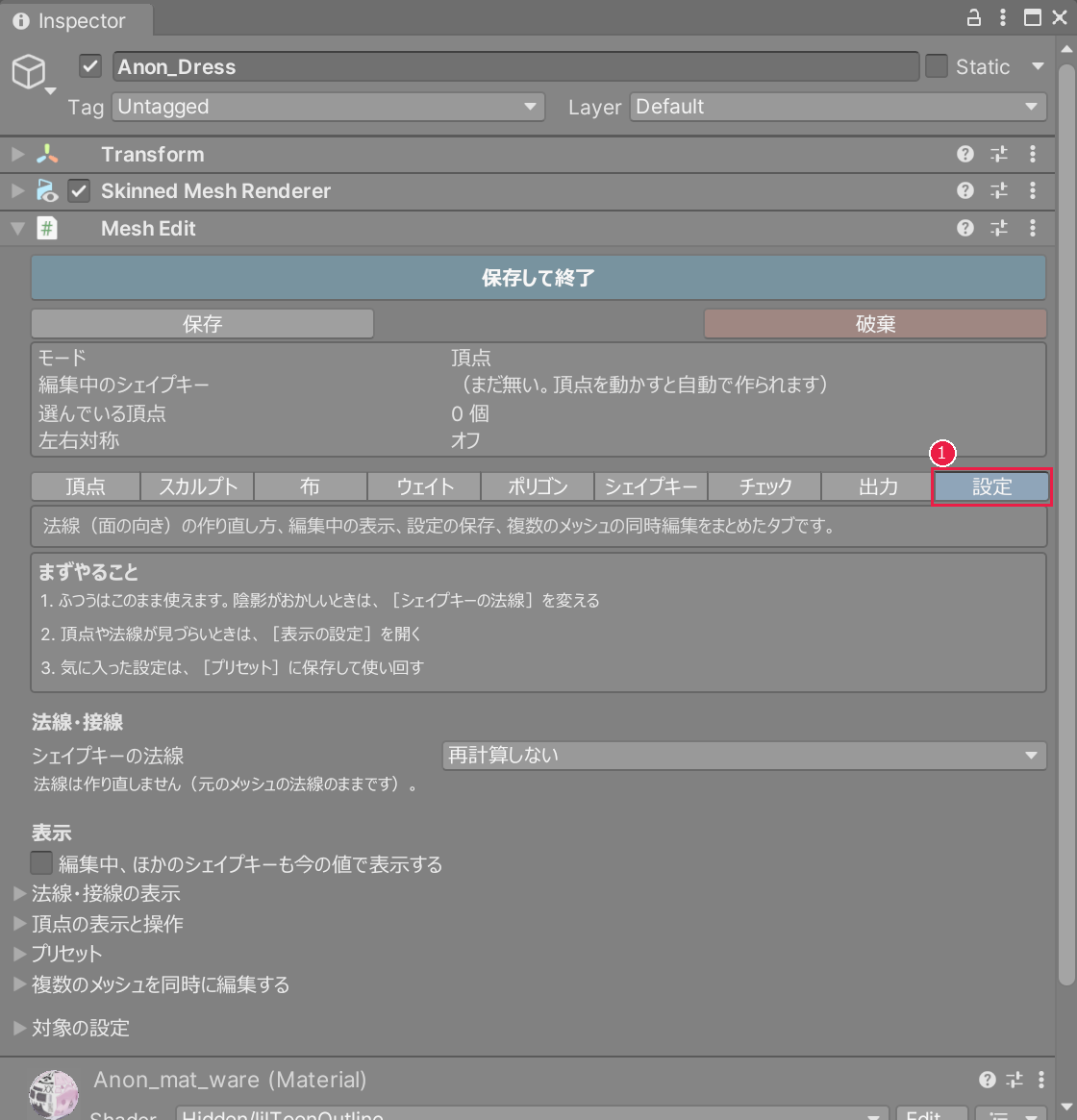Viewport: 1077px width, 1120px height.
Task: Click the scrollbar up arrow
Action: [1065, 49]
